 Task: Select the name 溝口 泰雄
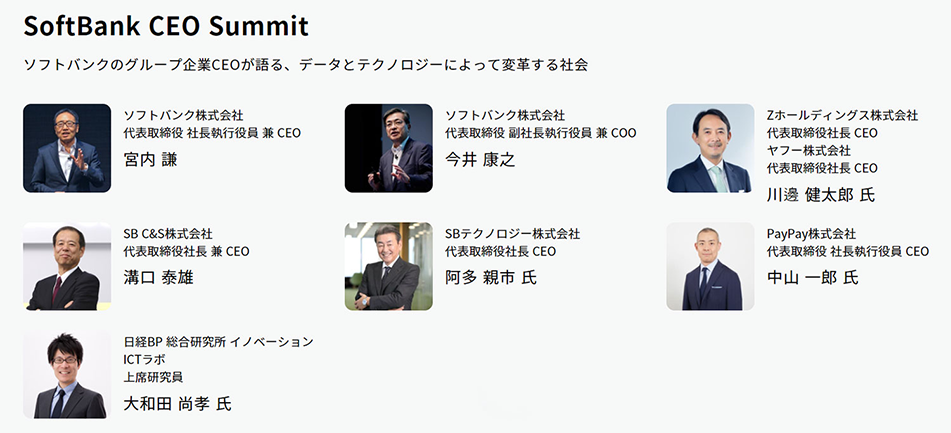[x=158, y=278]
